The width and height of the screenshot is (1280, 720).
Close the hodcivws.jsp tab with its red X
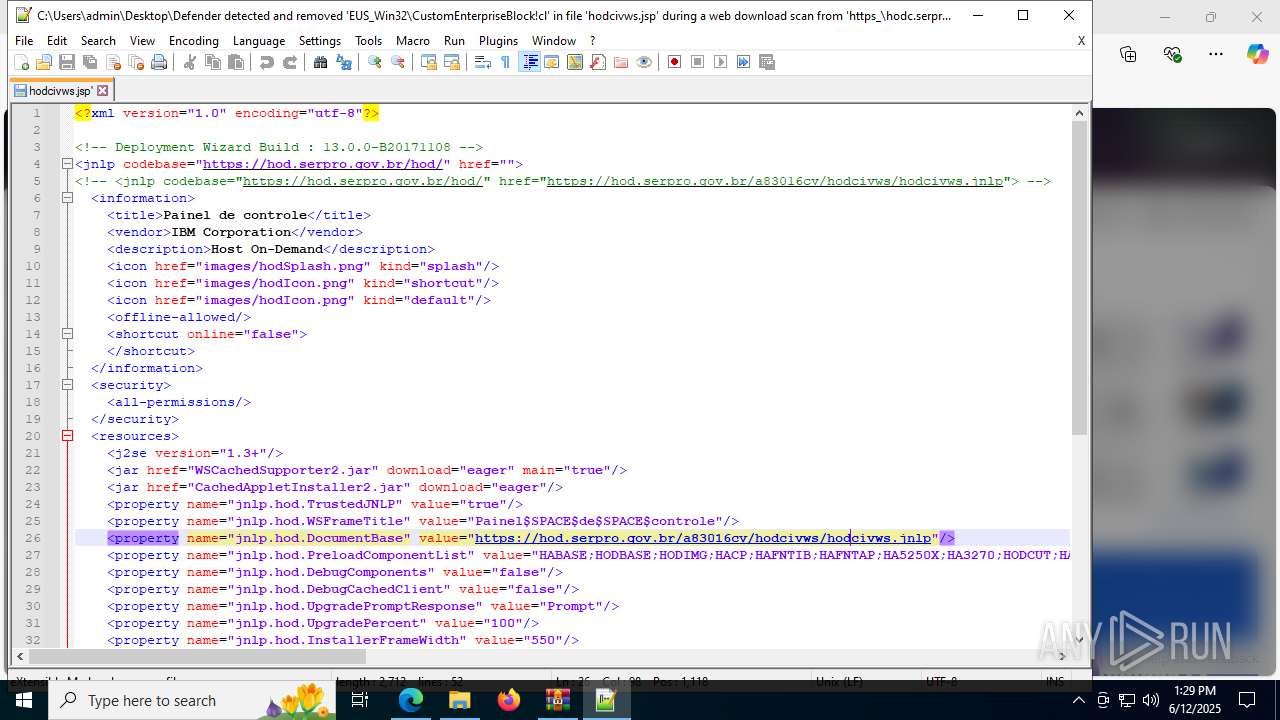(x=102, y=91)
